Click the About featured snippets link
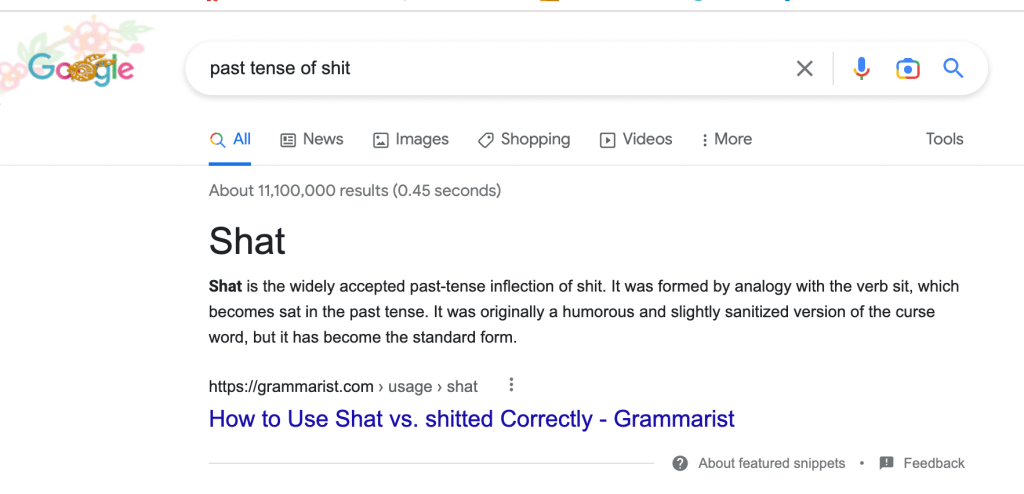 771,463
